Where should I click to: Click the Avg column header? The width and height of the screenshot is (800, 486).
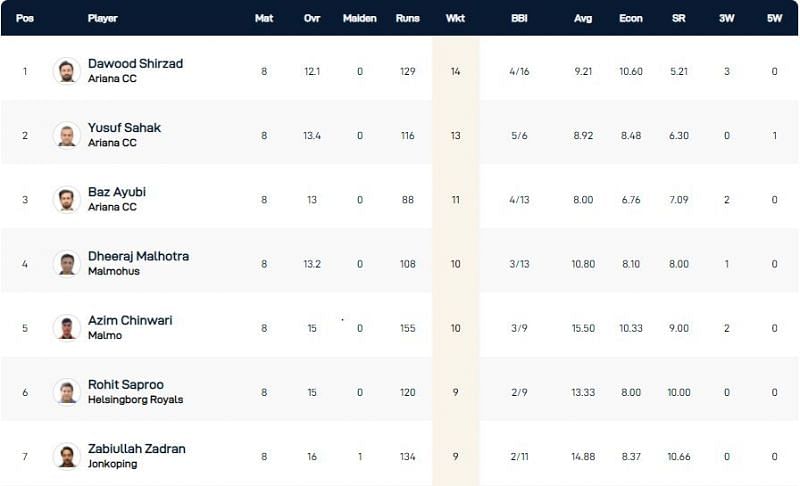tap(581, 18)
